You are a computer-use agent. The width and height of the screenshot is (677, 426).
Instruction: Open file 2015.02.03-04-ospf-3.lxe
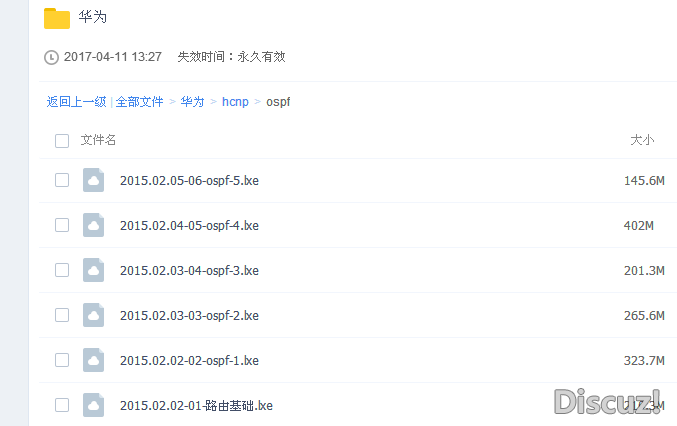point(189,270)
